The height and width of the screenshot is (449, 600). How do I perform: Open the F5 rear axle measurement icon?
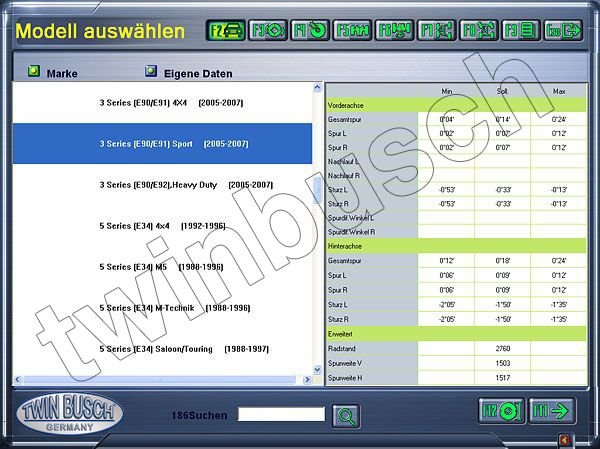coord(352,31)
